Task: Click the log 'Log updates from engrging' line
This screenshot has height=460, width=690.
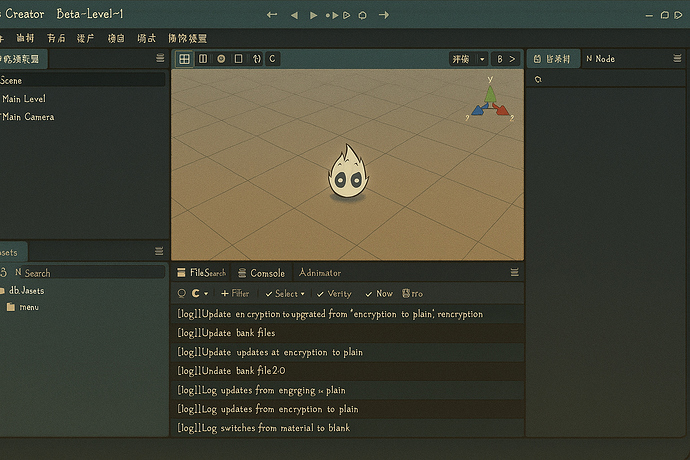Action: click(x=348, y=390)
